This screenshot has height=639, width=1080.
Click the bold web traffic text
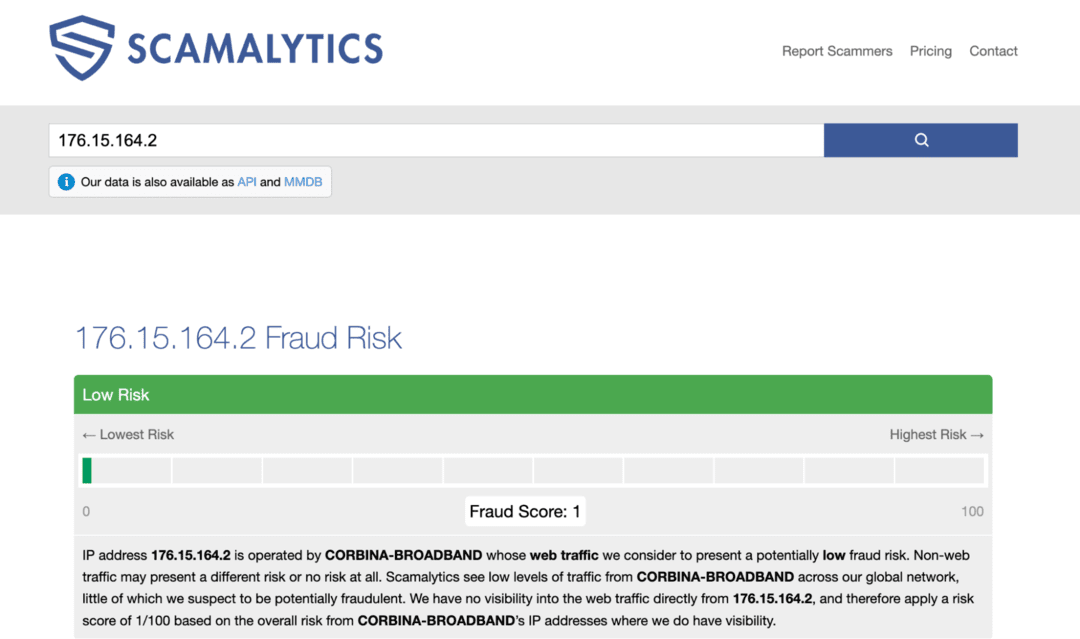point(564,554)
